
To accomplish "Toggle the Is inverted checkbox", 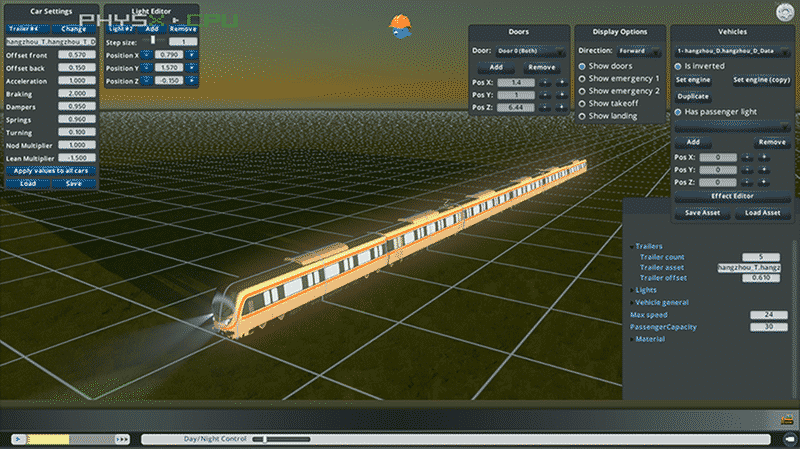I will coord(678,65).
